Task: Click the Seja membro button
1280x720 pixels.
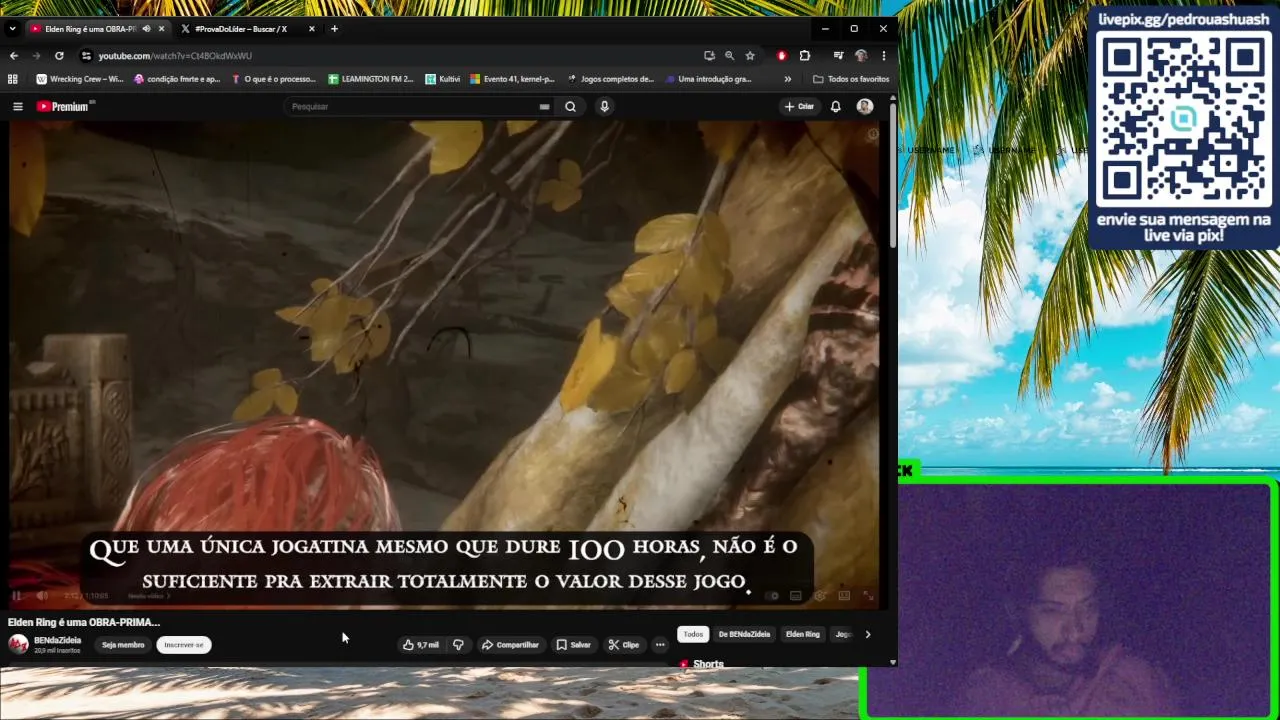Action: [x=123, y=645]
